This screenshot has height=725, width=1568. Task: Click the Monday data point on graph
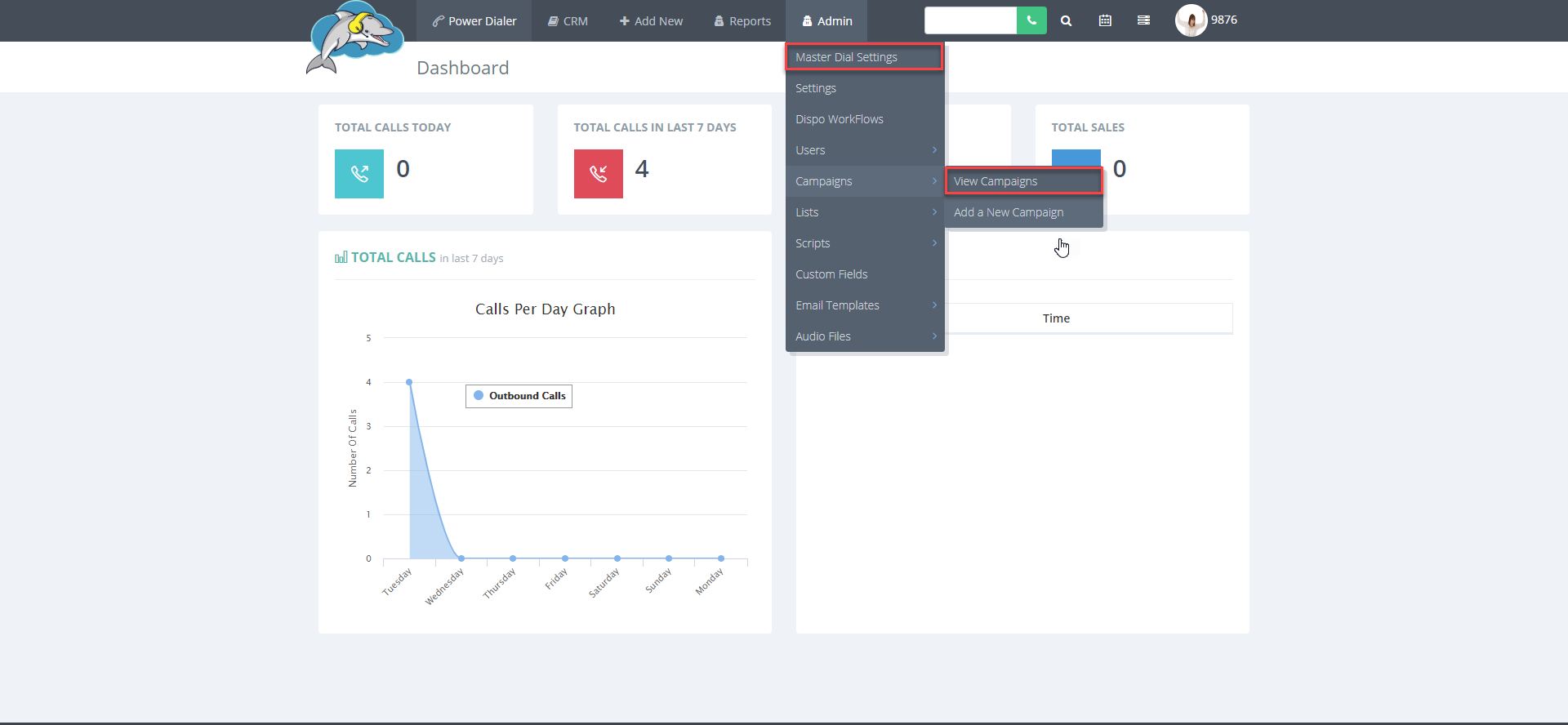coord(721,558)
